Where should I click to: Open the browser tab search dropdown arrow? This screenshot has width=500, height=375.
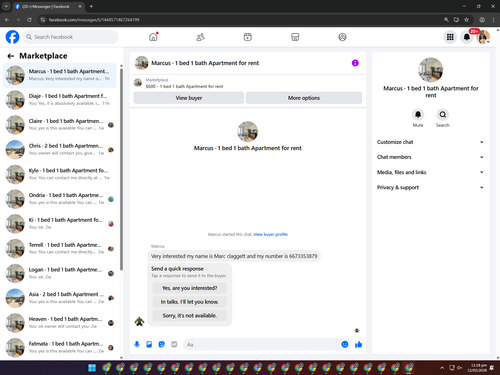click(x=6, y=6)
